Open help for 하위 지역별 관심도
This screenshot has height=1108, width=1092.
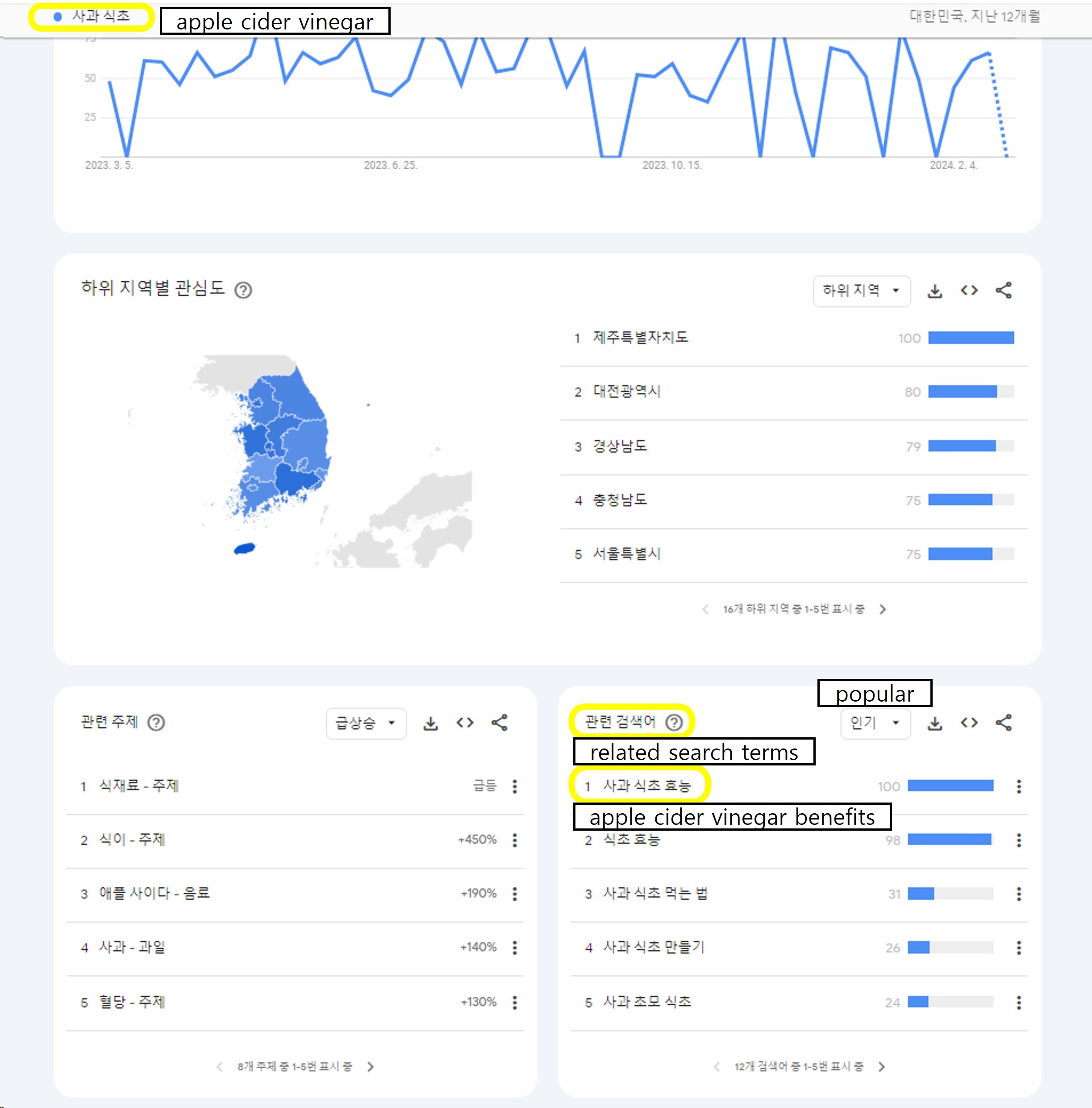click(x=243, y=290)
